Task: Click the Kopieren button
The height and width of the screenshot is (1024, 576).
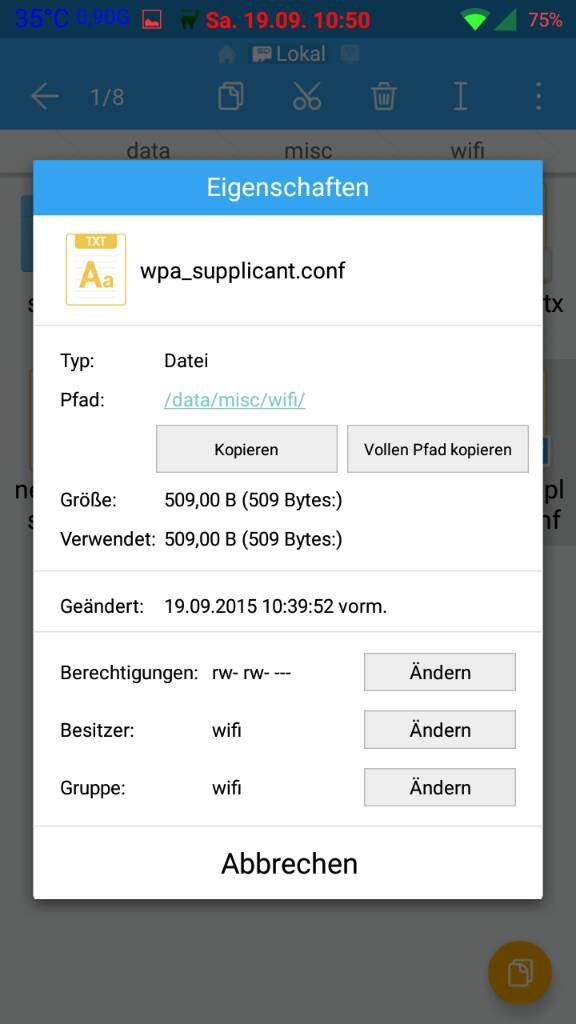Action: click(x=246, y=449)
